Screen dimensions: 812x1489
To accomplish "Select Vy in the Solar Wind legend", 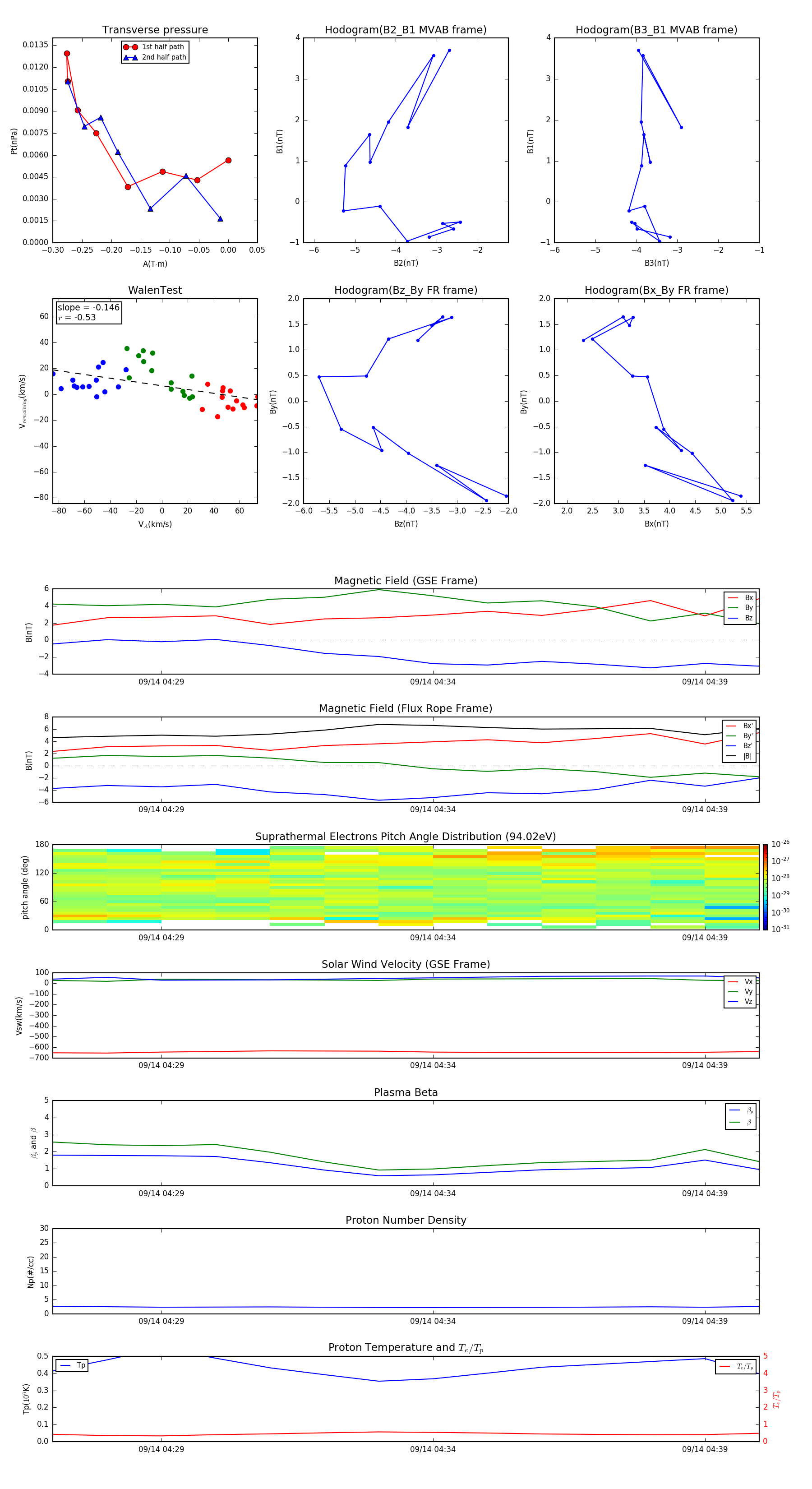I will [740, 991].
